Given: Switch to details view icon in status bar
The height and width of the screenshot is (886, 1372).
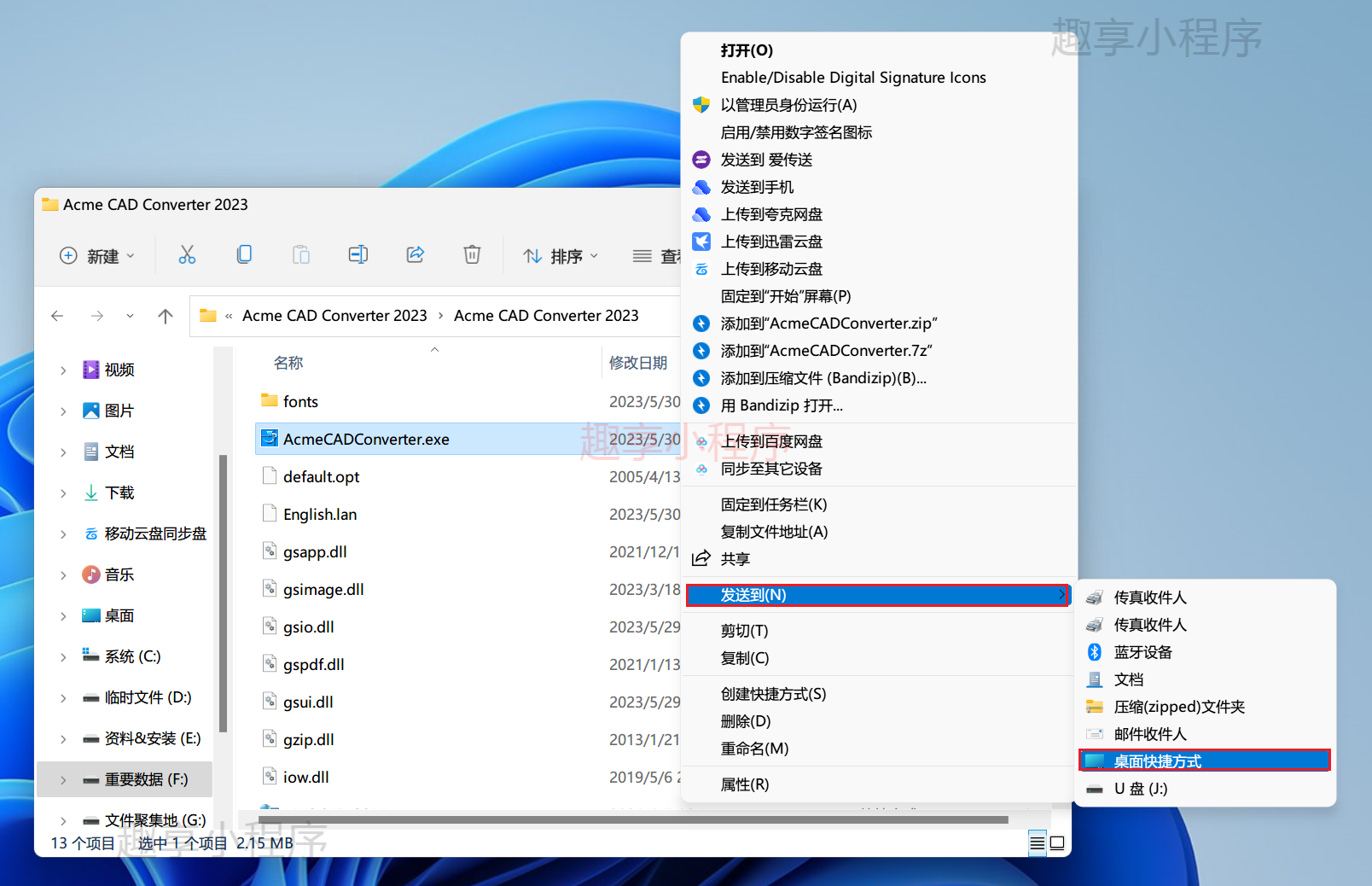Looking at the screenshot, I should (x=1037, y=843).
